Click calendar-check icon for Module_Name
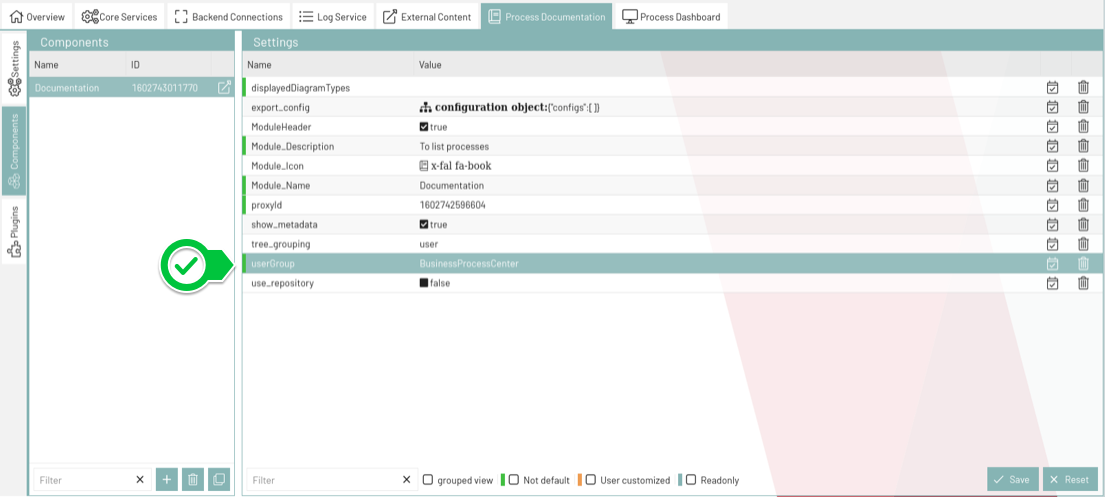The height and width of the screenshot is (497, 1105). pyautogui.click(x=1052, y=185)
